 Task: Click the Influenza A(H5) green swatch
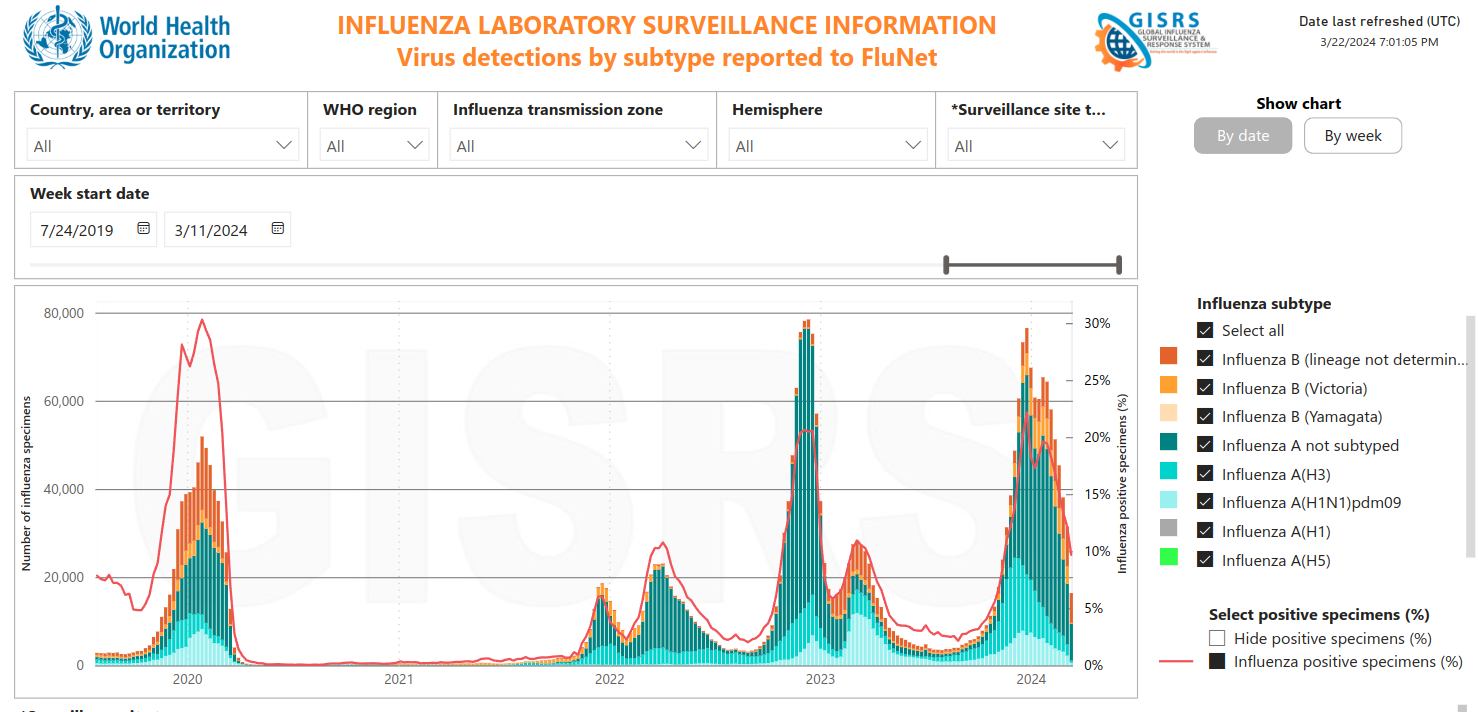point(1168,557)
